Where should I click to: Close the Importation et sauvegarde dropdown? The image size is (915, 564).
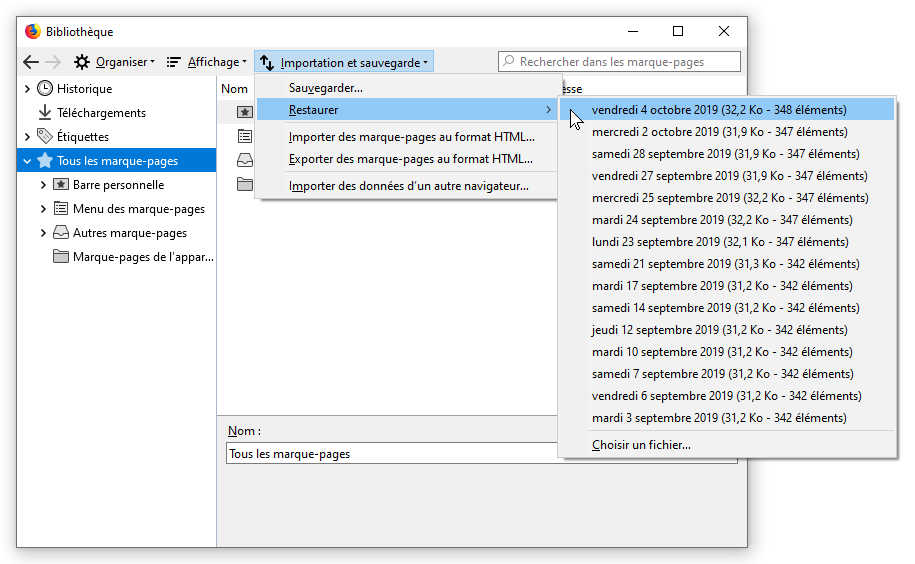pyautogui.click(x=344, y=62)
